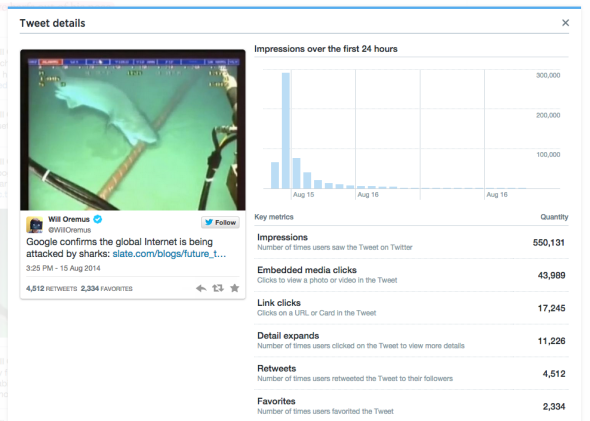This screenshot has width=590, height=421.
Task: Click the Tweet details title
Action: pos(52,23)
